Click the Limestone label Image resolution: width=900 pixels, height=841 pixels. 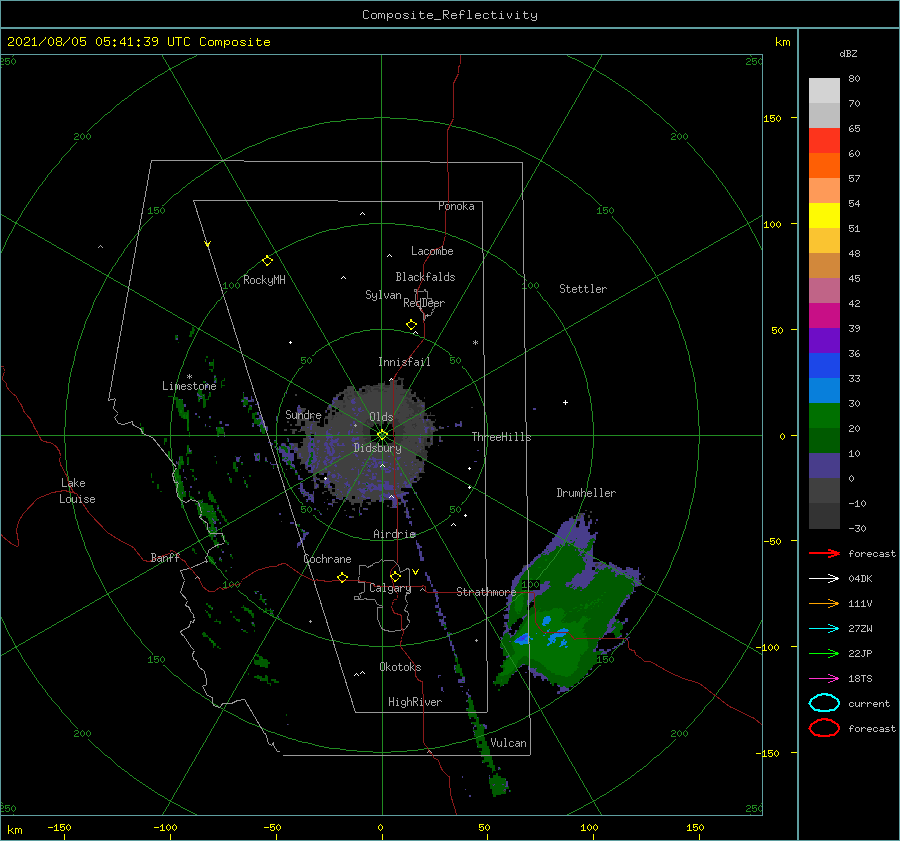[189, 386]
